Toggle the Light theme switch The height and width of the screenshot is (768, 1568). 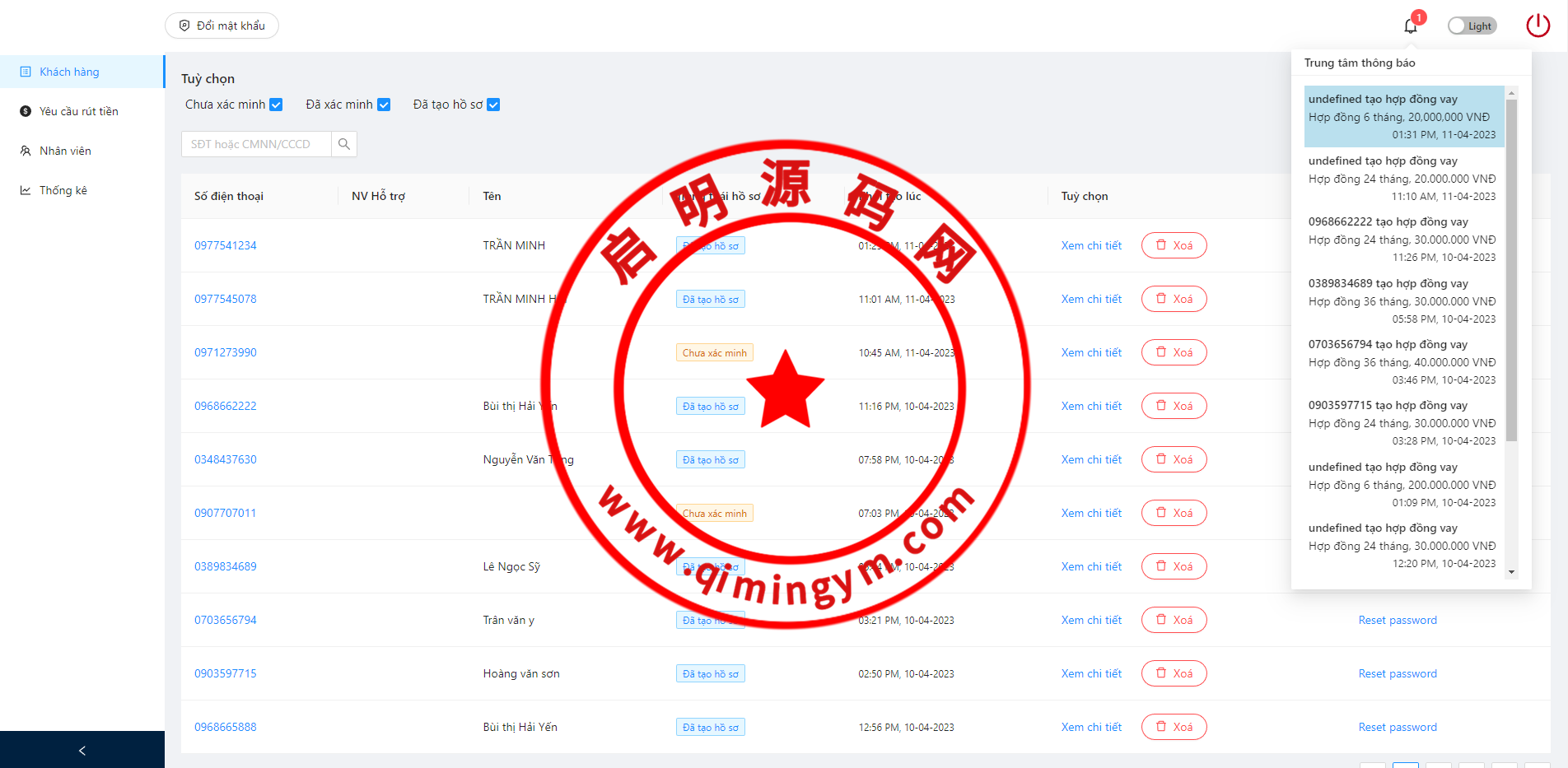pyautogui.click(x=1471, y=26)
